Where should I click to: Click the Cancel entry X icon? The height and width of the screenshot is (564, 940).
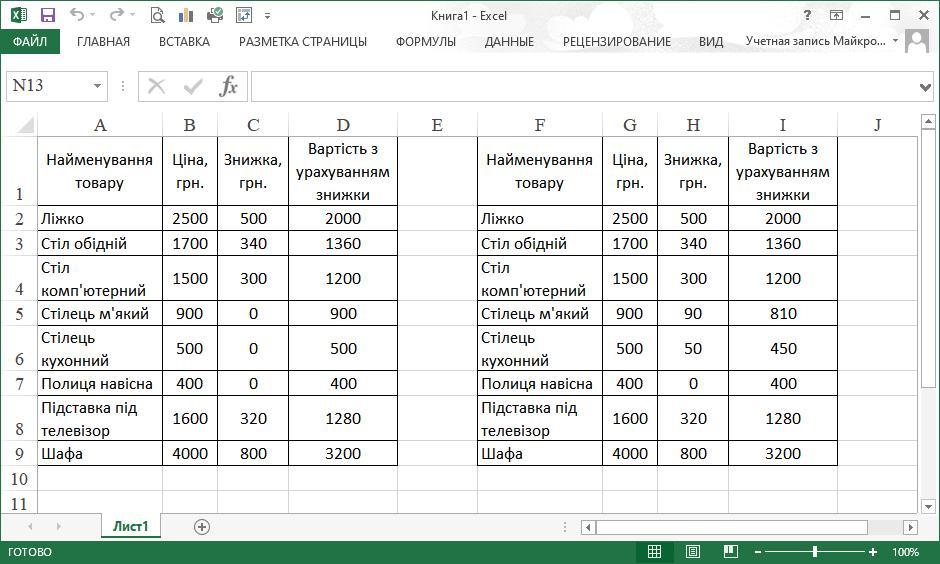[x=156, y=86]
